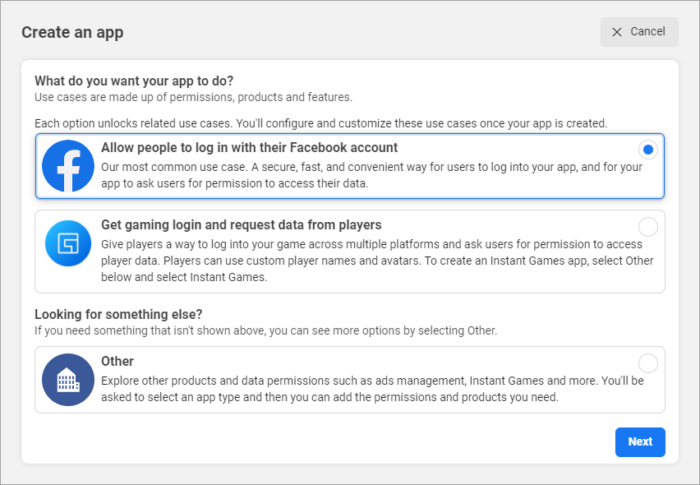Image resolution: width=700 pixels, height=485 pixels.
Task: Click 'If you need something that isn't shown above' text
Action: pyautogui.click(x=266, y=331)
